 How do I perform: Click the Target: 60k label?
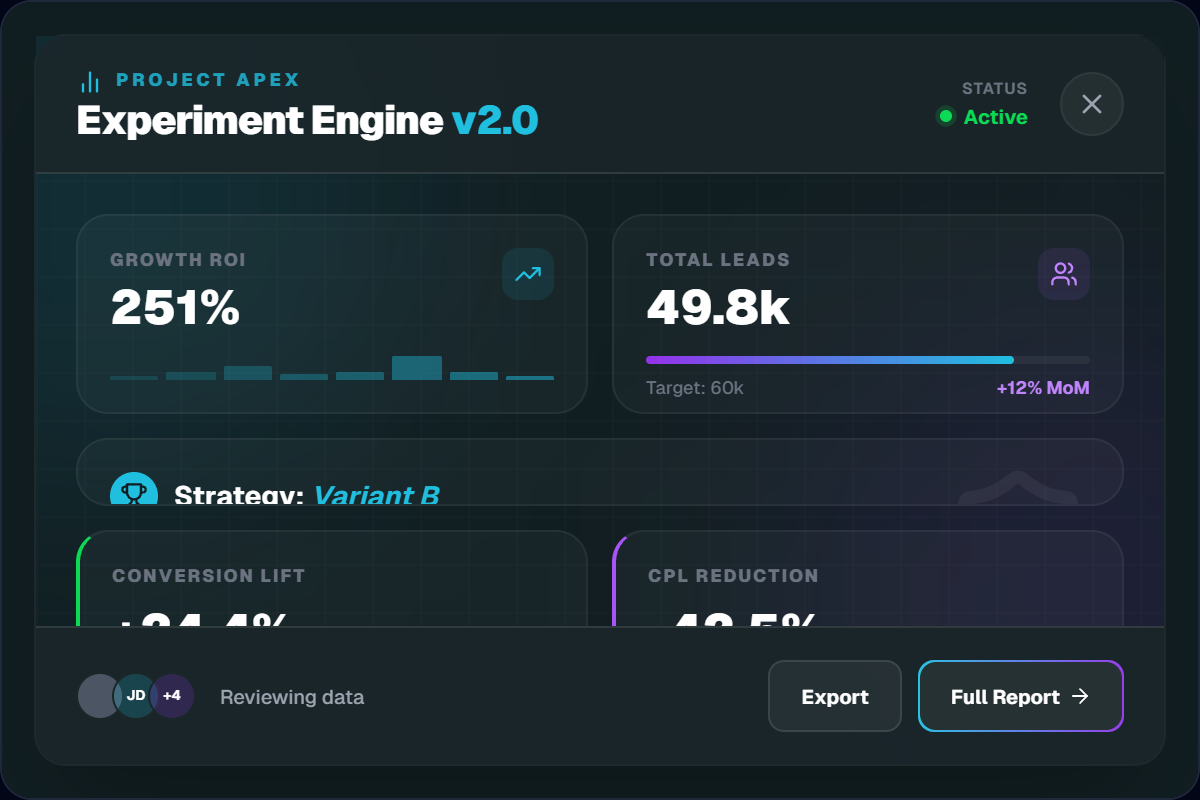[695, 388]
